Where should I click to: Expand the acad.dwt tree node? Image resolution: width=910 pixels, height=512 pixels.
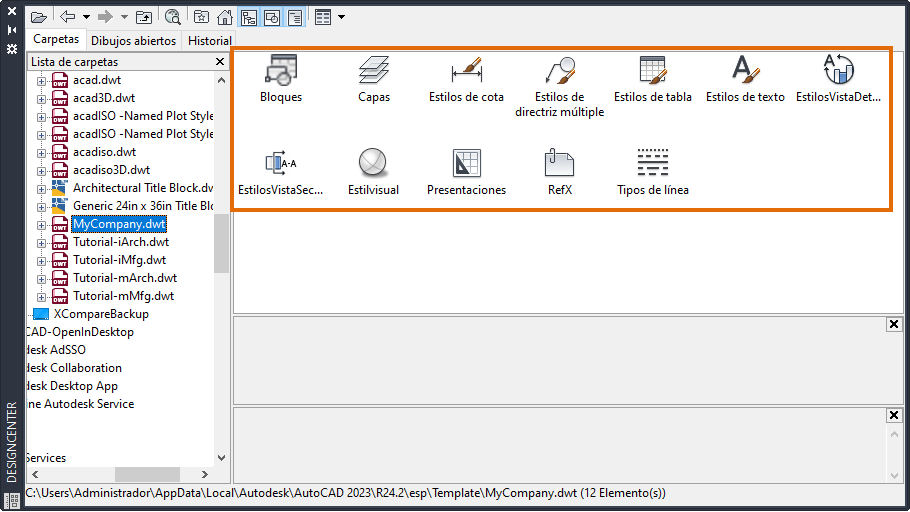(x=41, y=81)
